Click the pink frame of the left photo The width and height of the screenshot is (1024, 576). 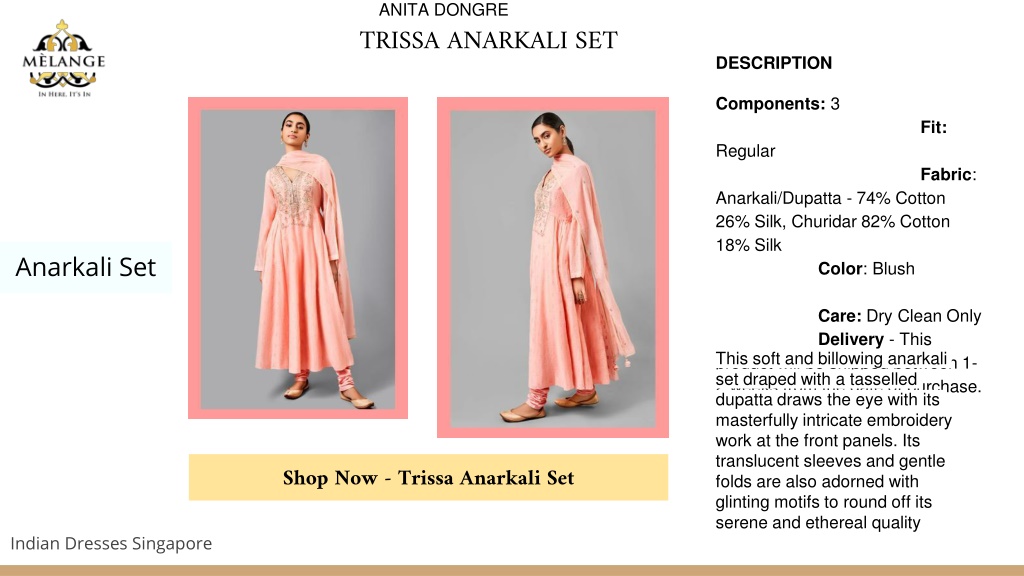[x=194, y=258]
